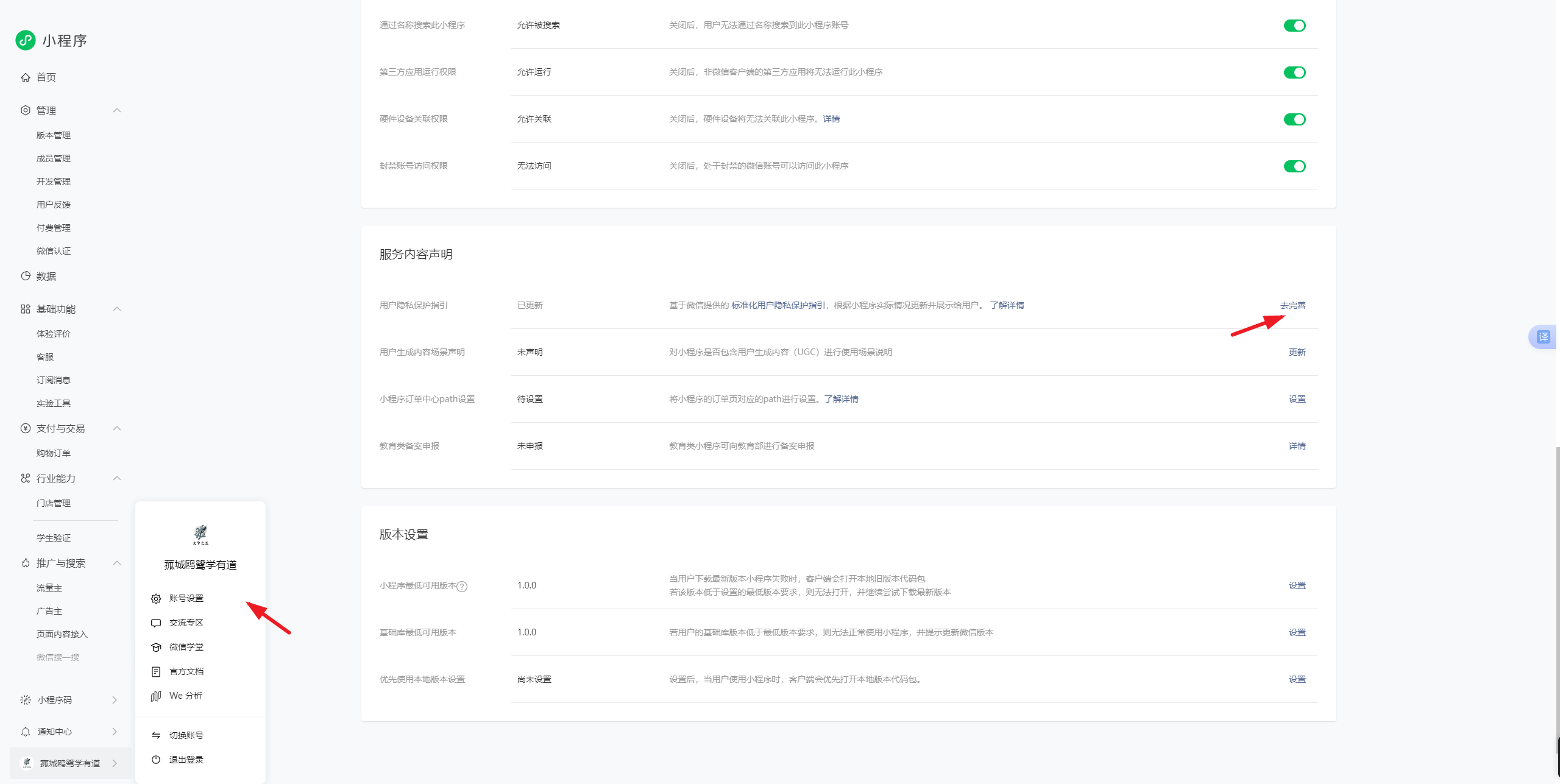Image resolution: width=1560 pixels, height=784 pixels.
Task: Open 页面内容接入 in the sidebar
Action: pyautogui.click(x=62, y=634)
